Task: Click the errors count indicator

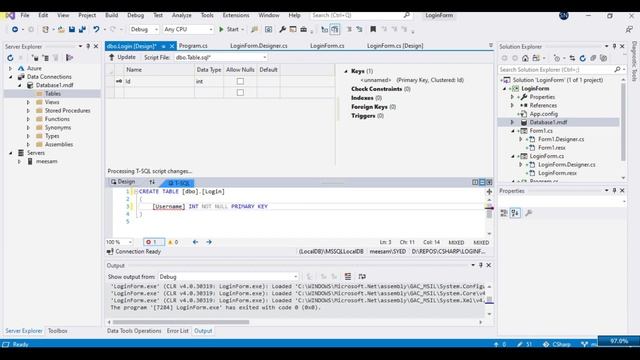Action: 153,242
